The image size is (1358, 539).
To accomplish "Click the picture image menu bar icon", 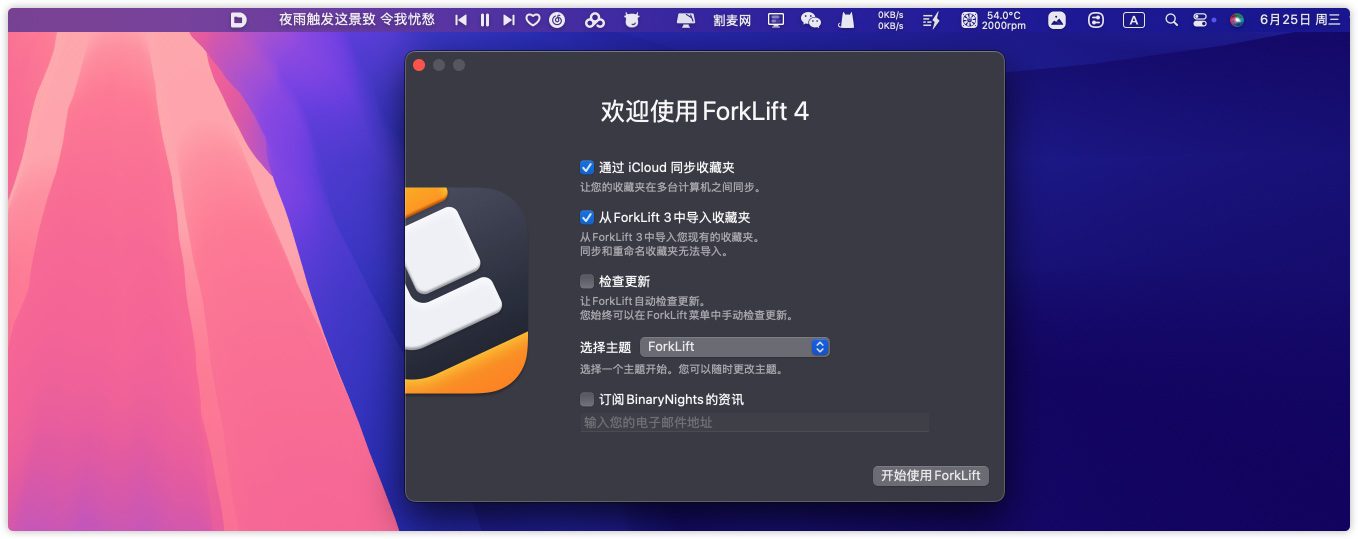I will [1057, 20].
